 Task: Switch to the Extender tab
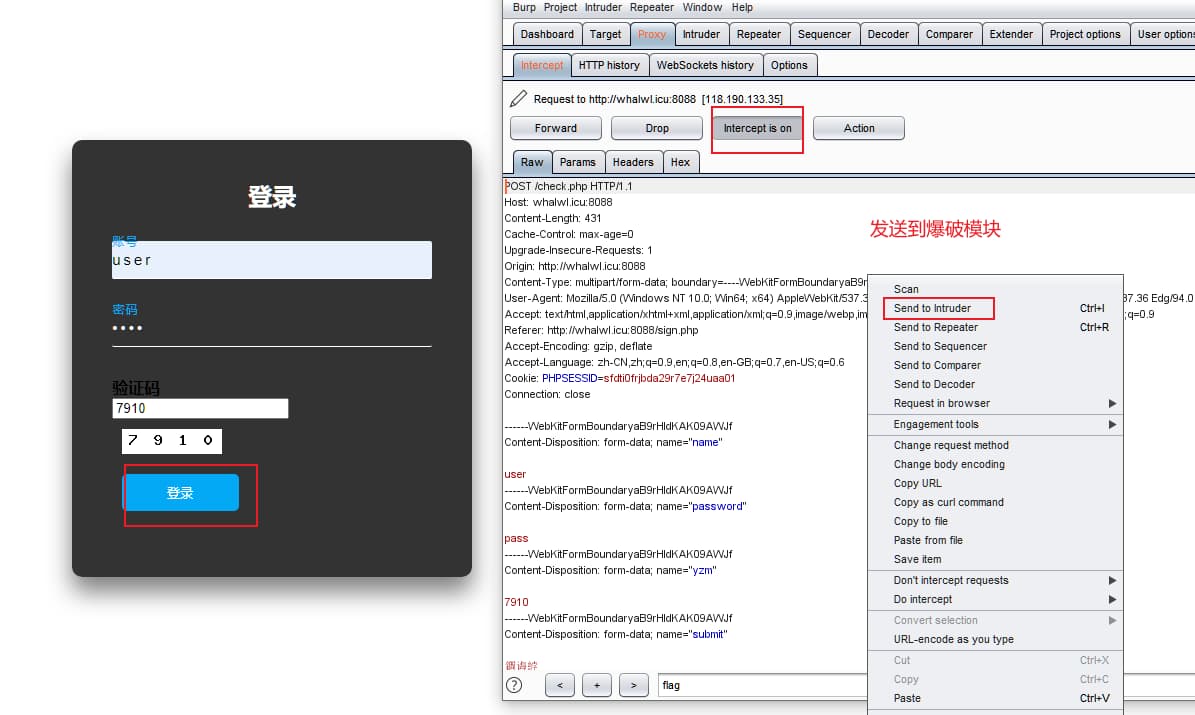coord(1011,34)
